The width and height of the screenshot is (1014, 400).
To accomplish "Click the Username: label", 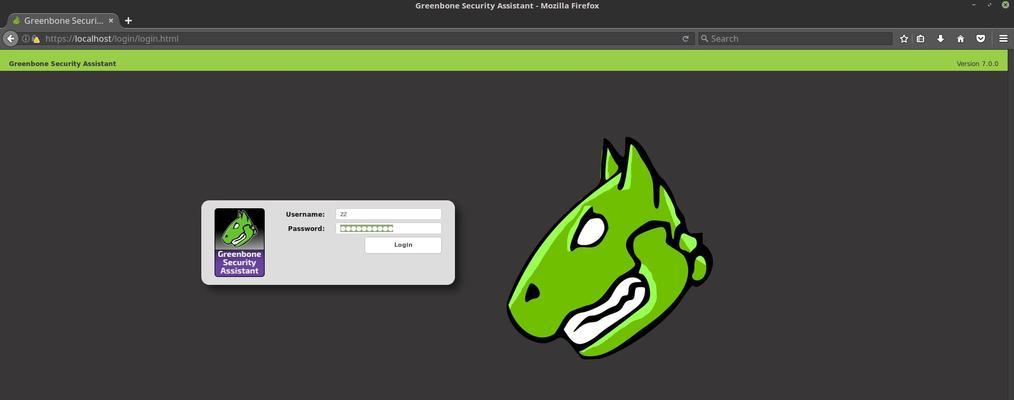I will pos(305,215).
